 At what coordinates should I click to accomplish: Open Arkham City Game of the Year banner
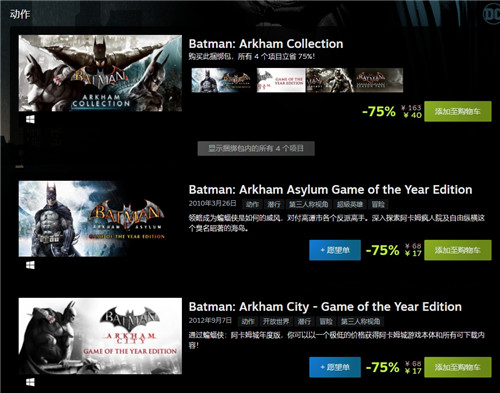point(100,336)
